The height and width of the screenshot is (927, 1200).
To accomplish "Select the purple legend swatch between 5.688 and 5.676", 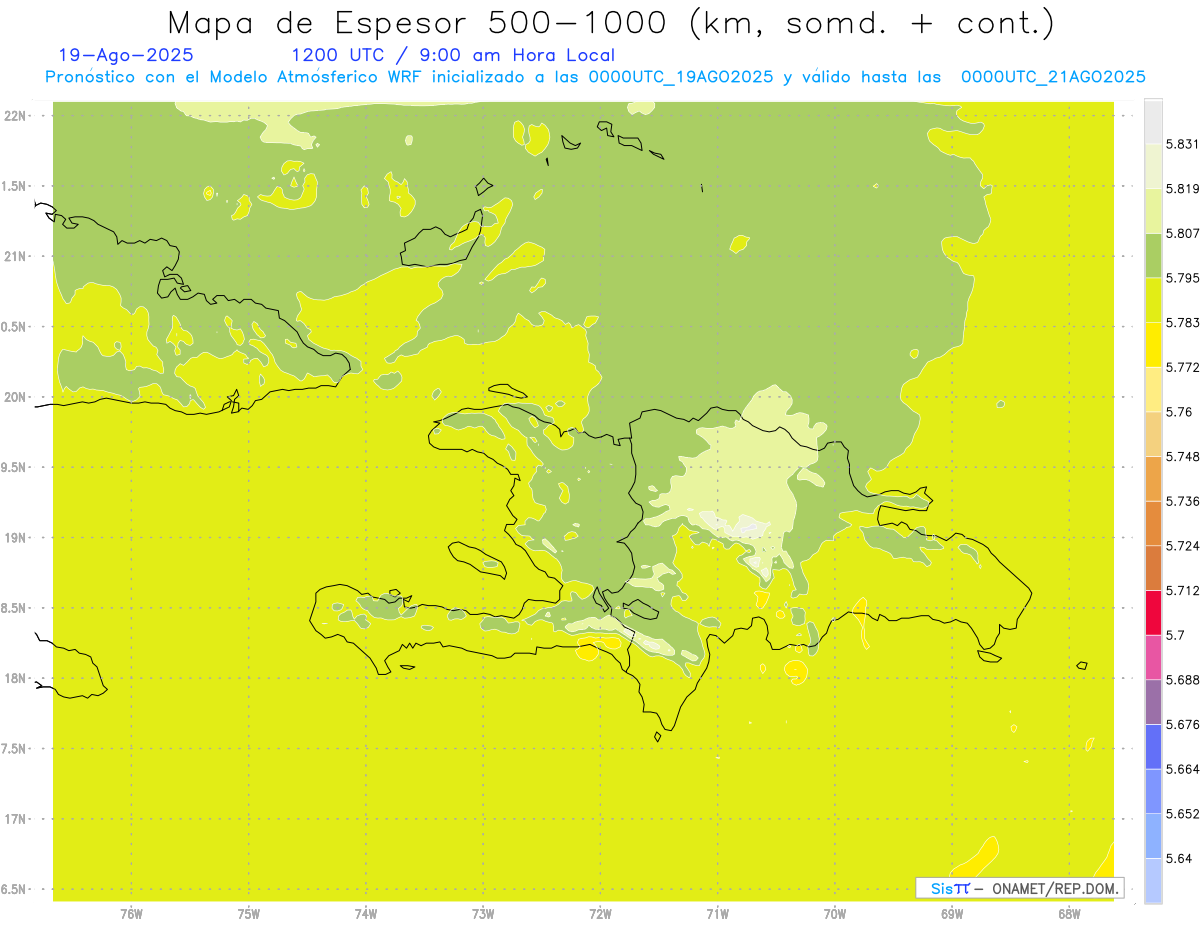I will 1153,702.
